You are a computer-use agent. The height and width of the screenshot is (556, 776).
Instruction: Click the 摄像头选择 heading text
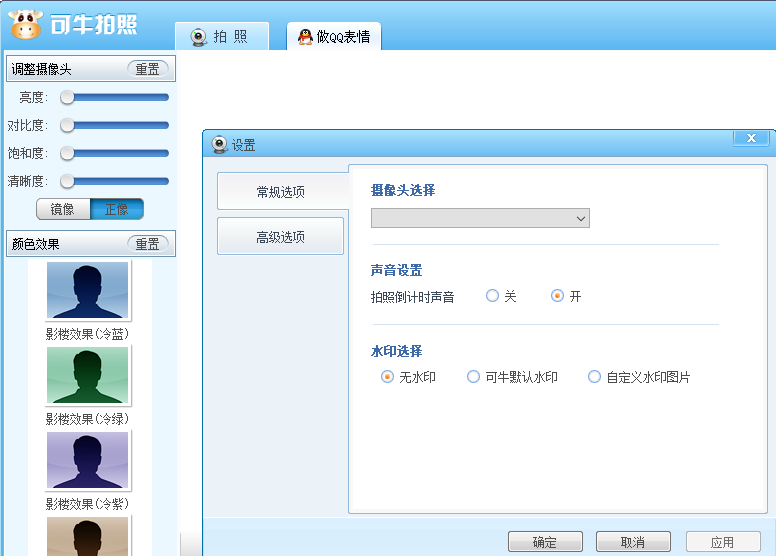pyautogui.click(x=403, y=190)
